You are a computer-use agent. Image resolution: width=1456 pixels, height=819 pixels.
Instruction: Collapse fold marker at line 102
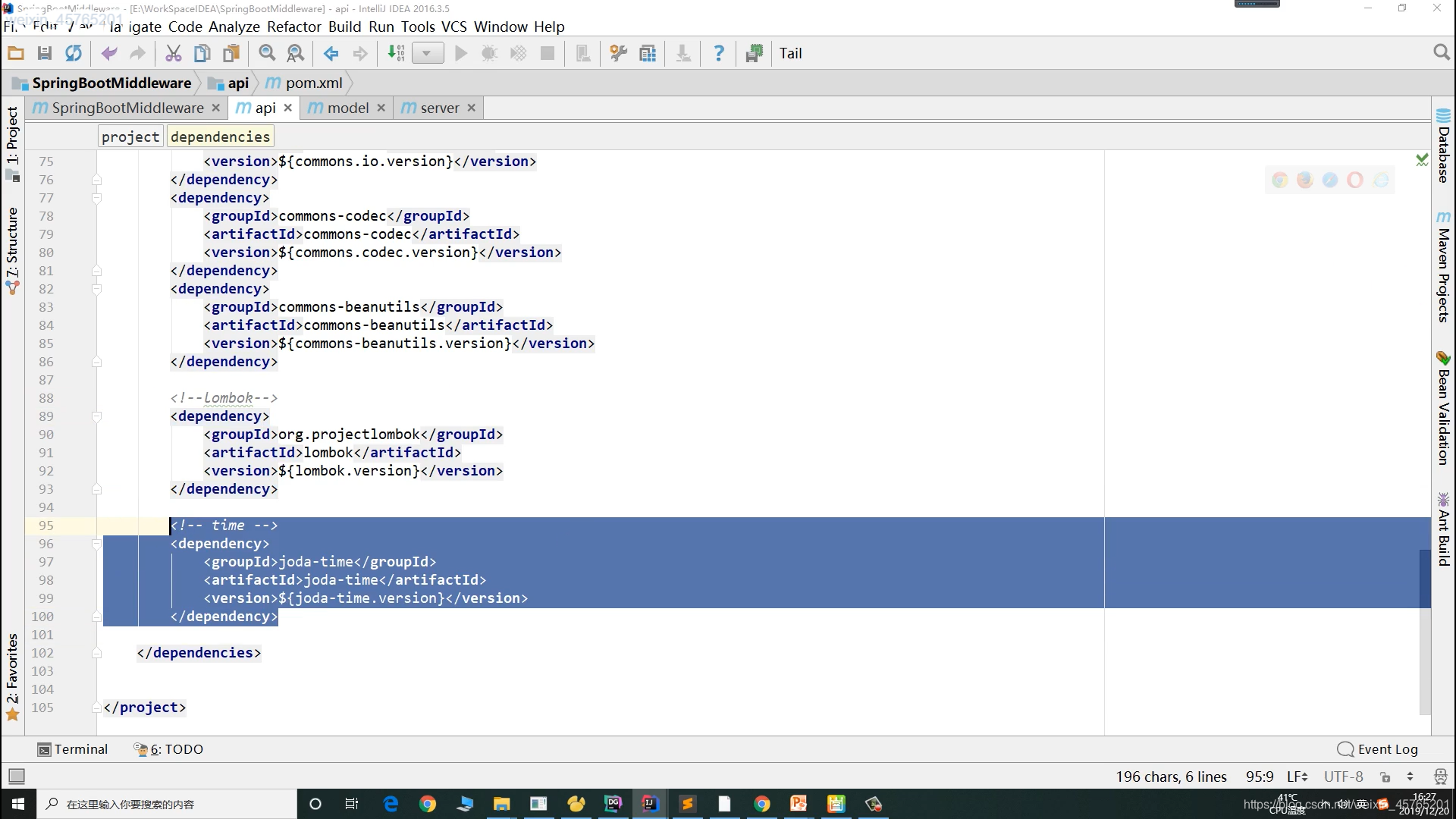96,653
